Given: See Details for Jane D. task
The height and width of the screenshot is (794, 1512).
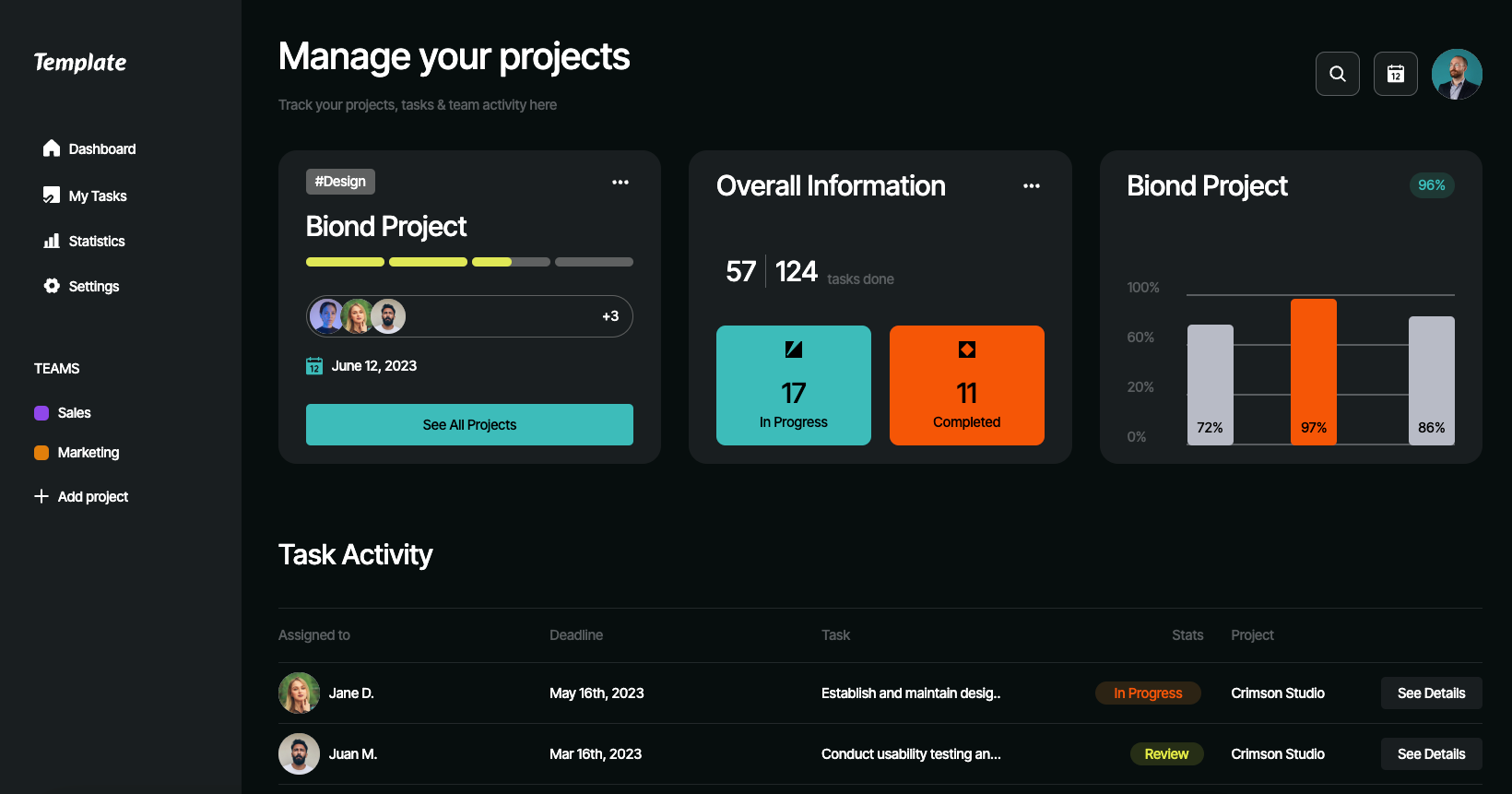Looking at the screenshot, I should click(1431, 693).
